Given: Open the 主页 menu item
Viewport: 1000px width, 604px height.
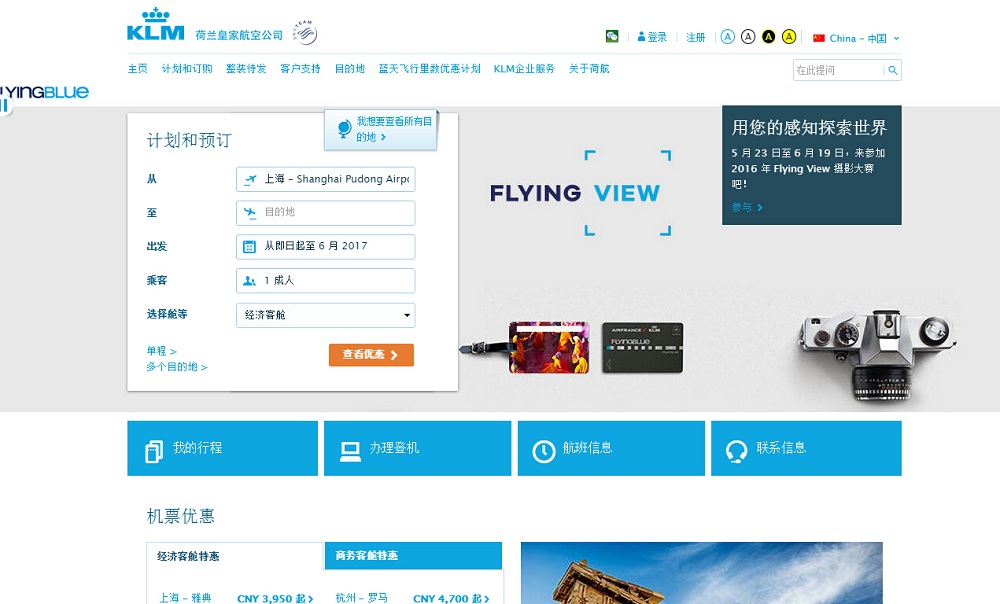Looking at the screenshot, I should coord(137,68).
